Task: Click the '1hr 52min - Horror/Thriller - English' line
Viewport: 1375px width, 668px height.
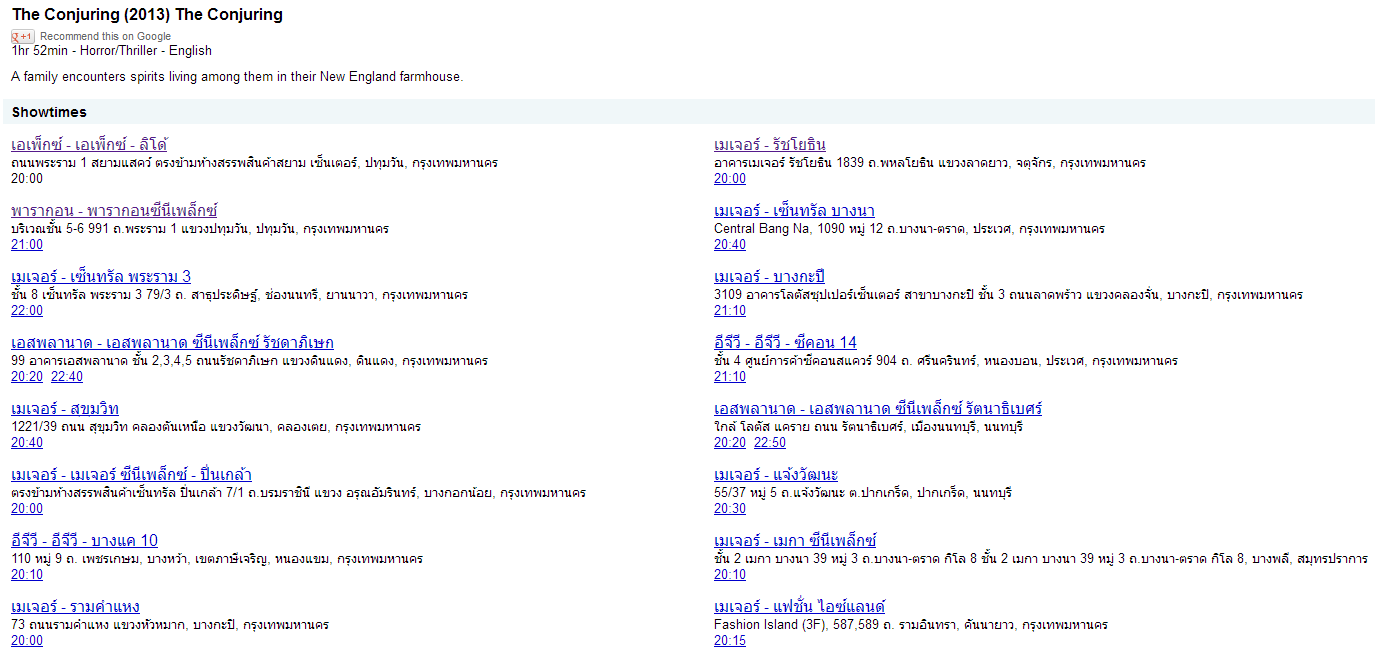Action: click(x=112, y=50)
